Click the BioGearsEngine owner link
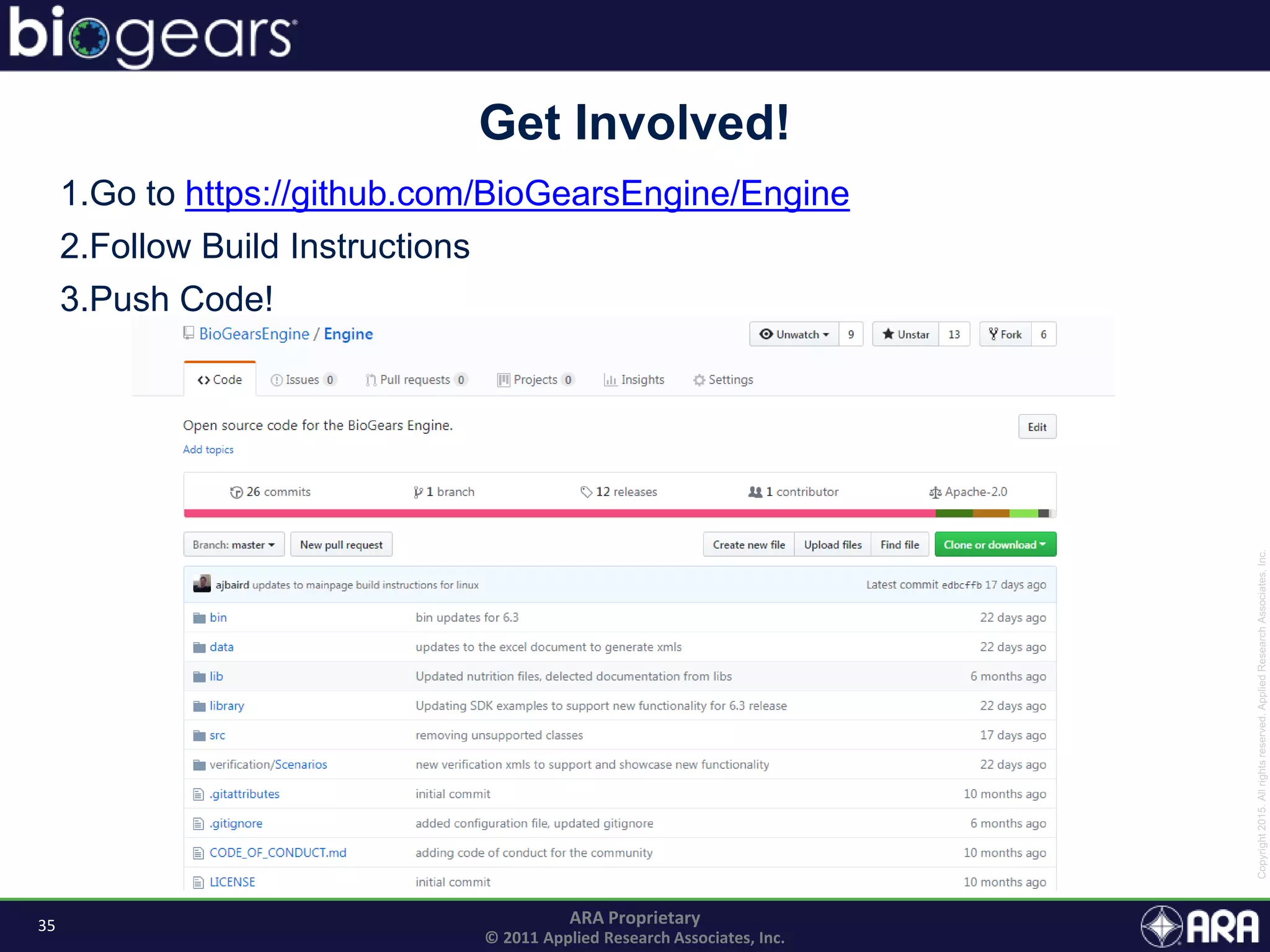 point(254,334)
